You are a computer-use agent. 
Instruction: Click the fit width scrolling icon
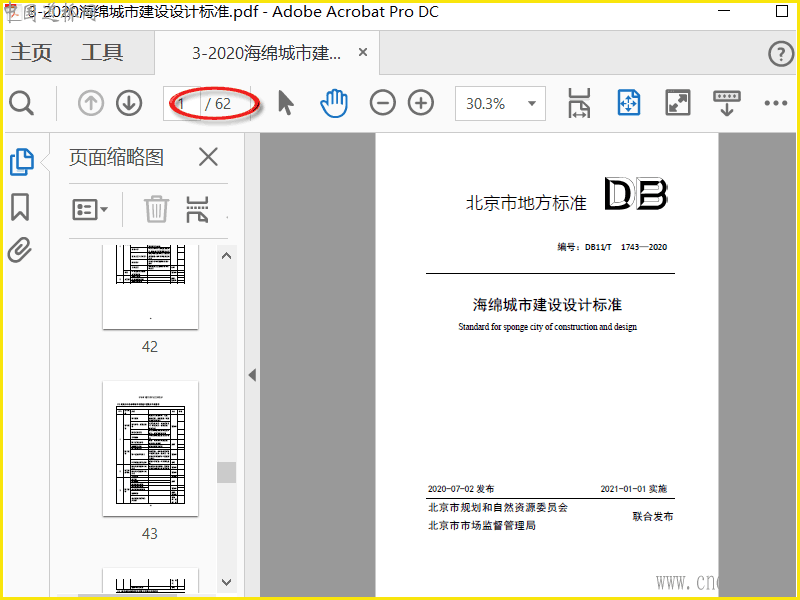click(x=579, y=103)
